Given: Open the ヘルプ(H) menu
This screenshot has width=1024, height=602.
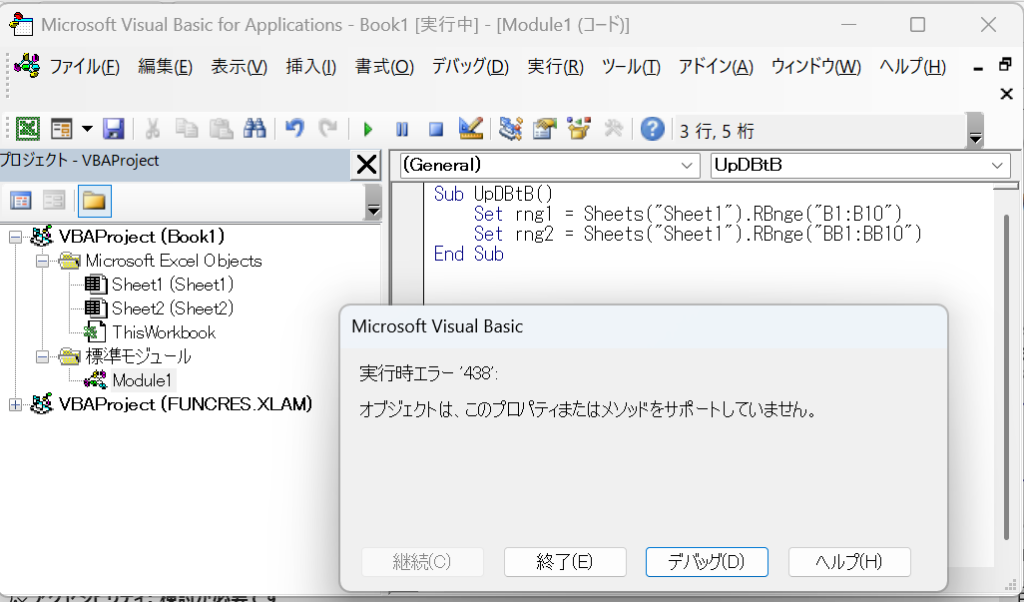Looking at the screenshot, I should point(912,67).
